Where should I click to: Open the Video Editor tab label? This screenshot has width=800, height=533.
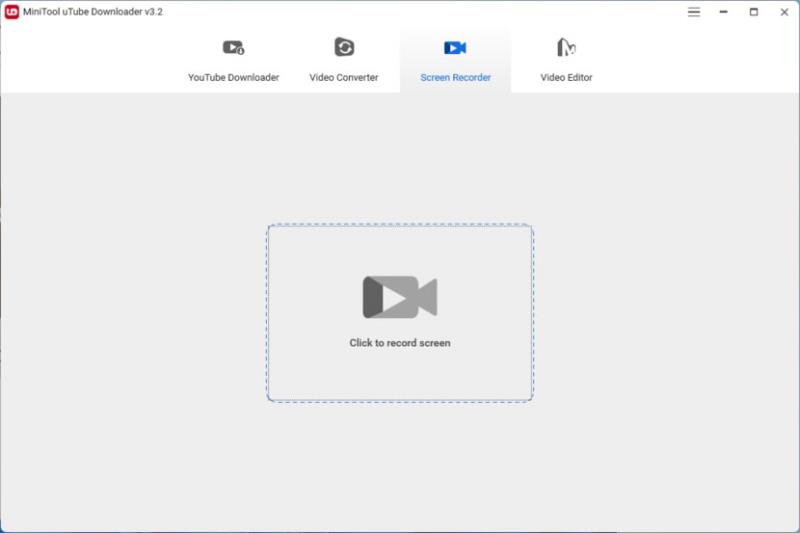(x=566, y=78)
